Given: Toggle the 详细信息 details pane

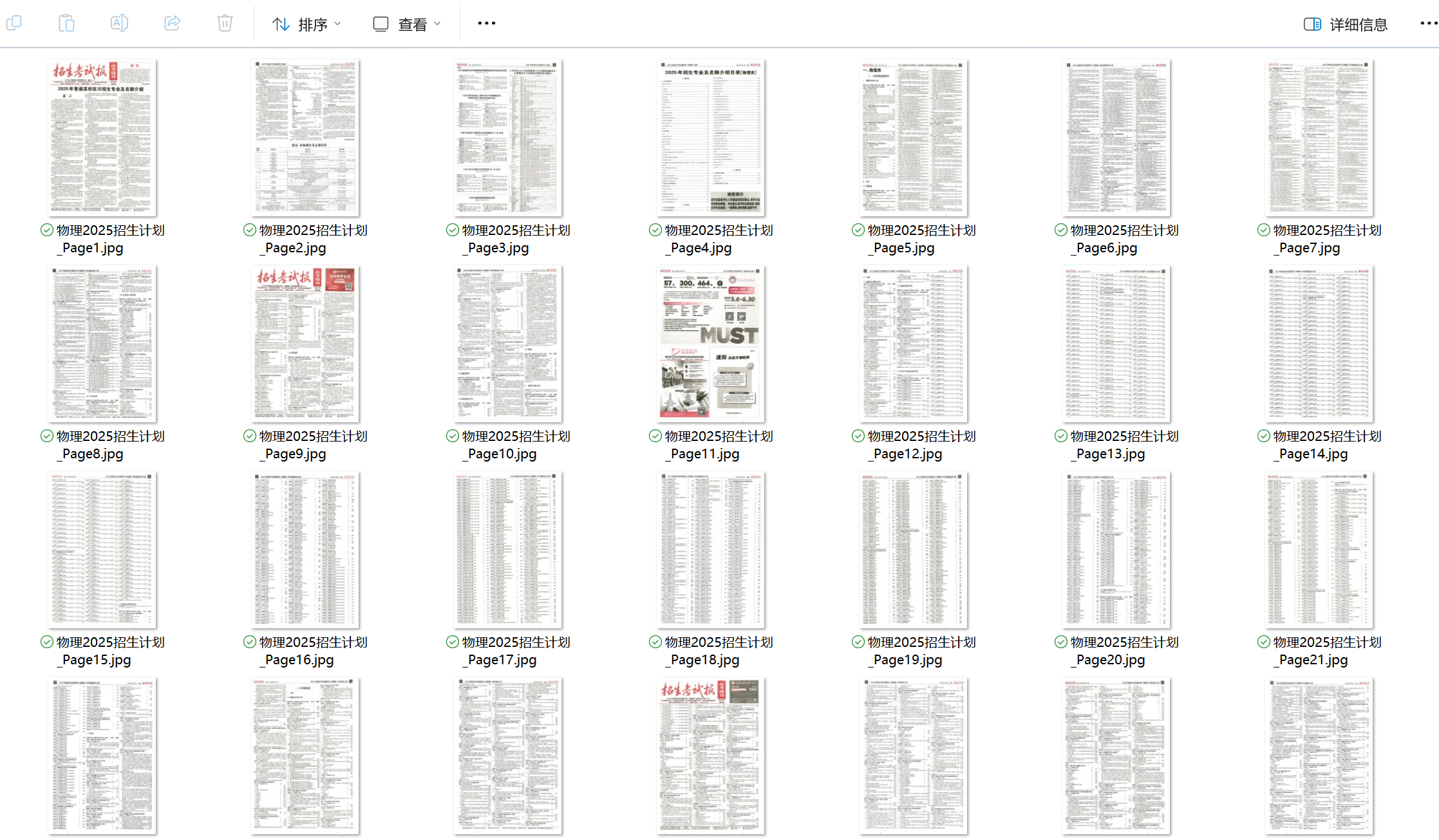Looking at the screenshot, I should 1358,24.
